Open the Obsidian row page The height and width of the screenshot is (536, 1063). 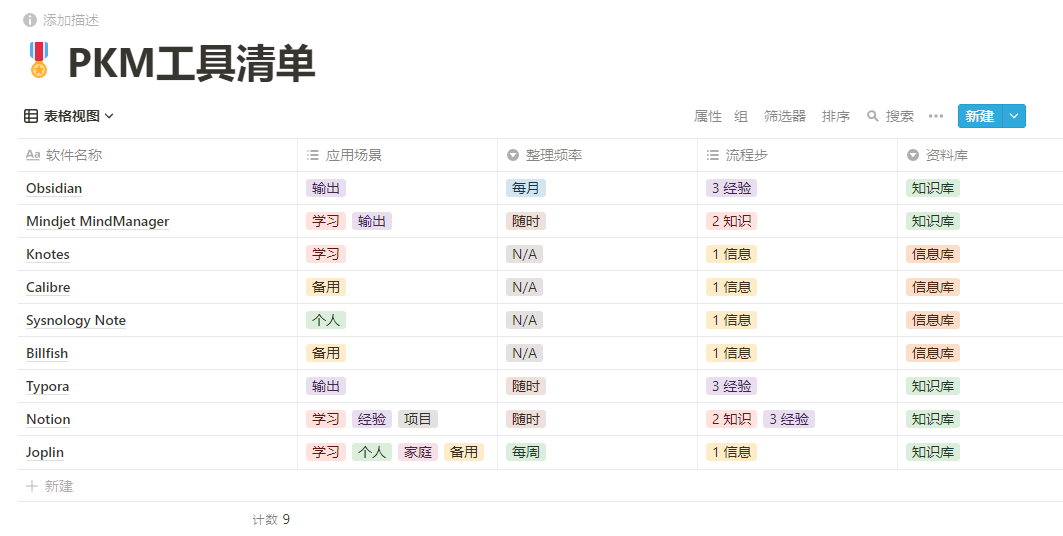coord(54,188)
